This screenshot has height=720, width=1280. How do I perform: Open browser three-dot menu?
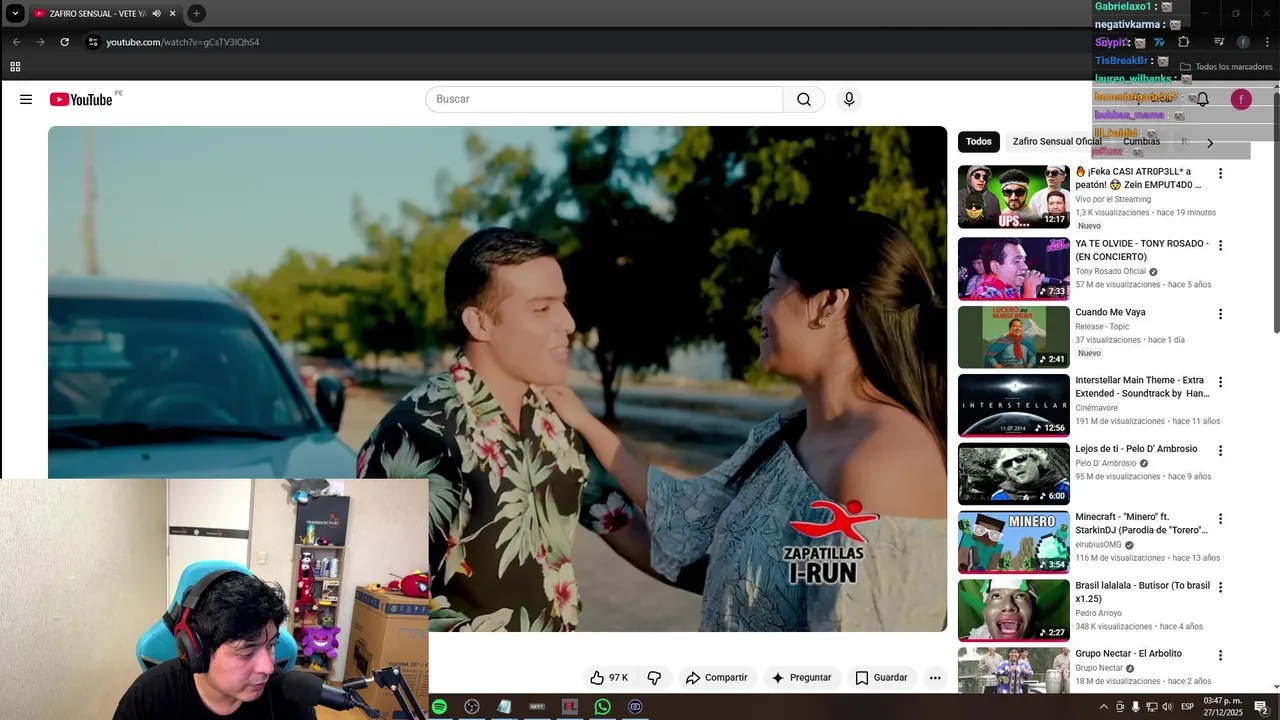(1268, 42)
